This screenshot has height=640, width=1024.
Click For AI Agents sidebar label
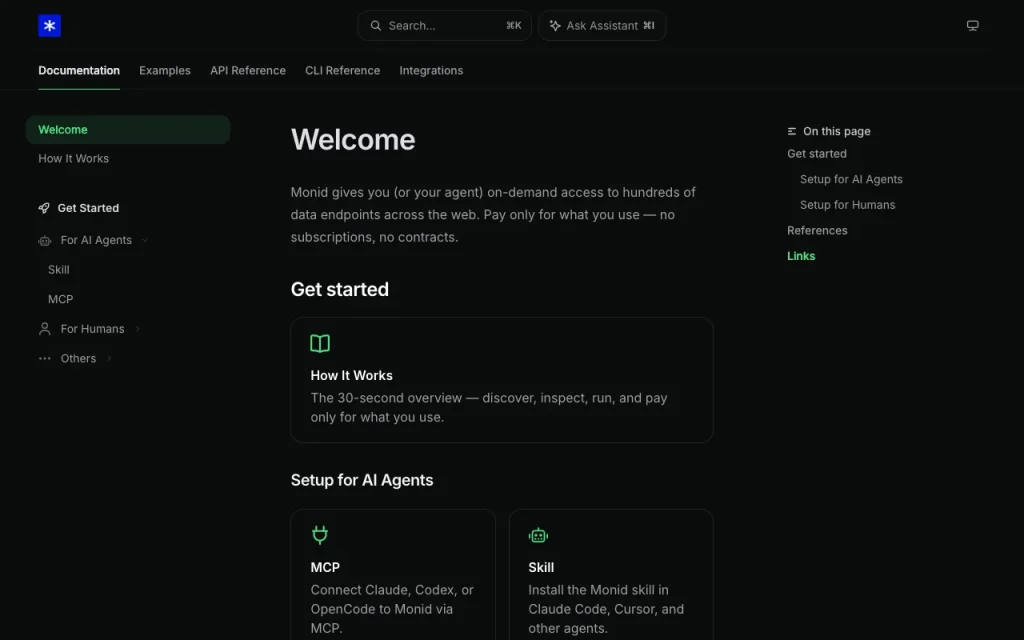pyautogui.click(x=96, y=240)
